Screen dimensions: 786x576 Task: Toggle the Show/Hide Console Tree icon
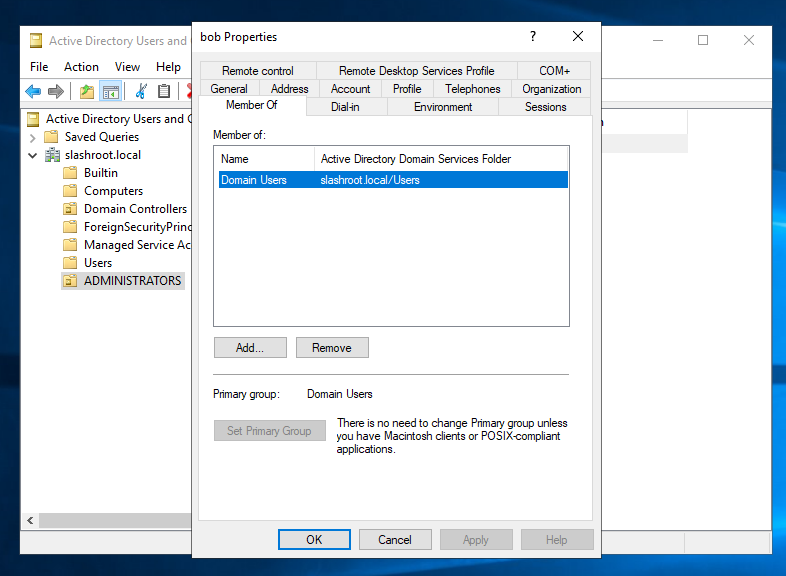111,92
